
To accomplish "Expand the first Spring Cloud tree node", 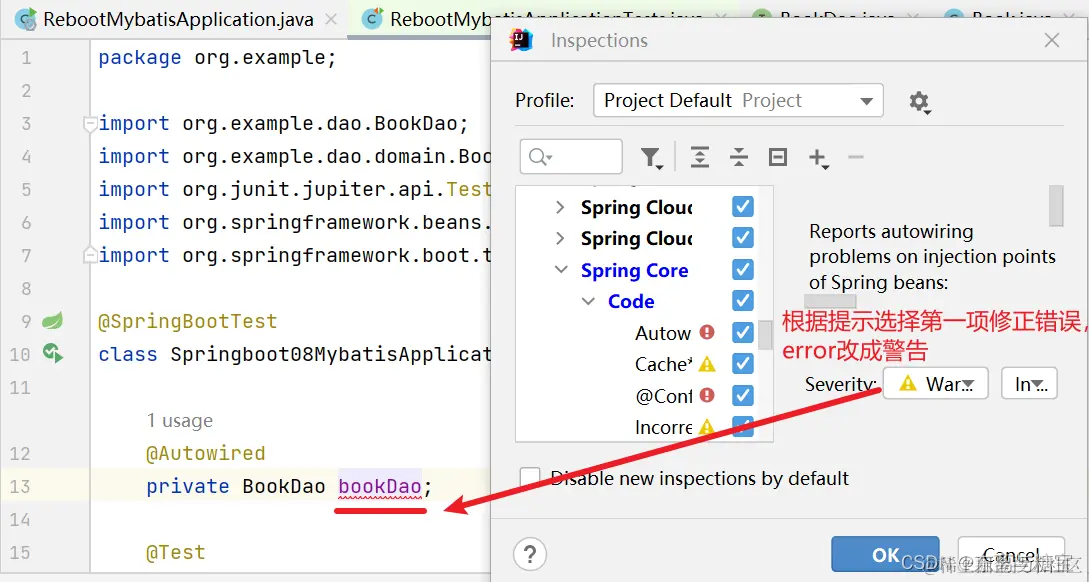I will 560,207.
